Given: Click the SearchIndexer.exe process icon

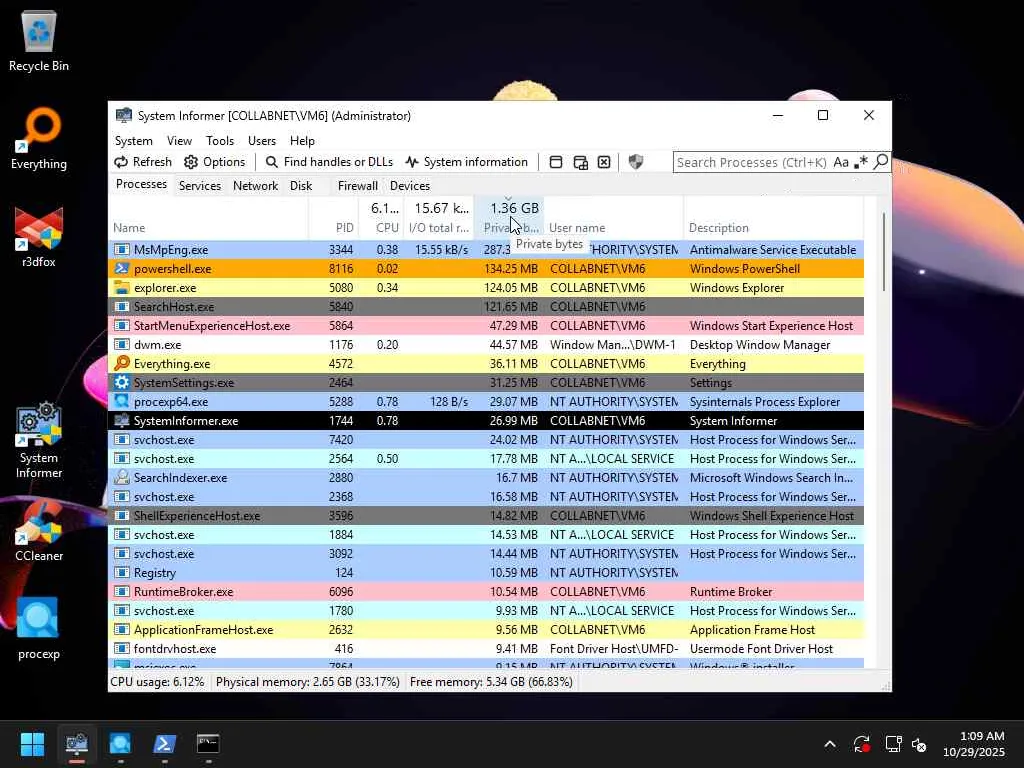Looking at the screenshot, I should [121, 477].
